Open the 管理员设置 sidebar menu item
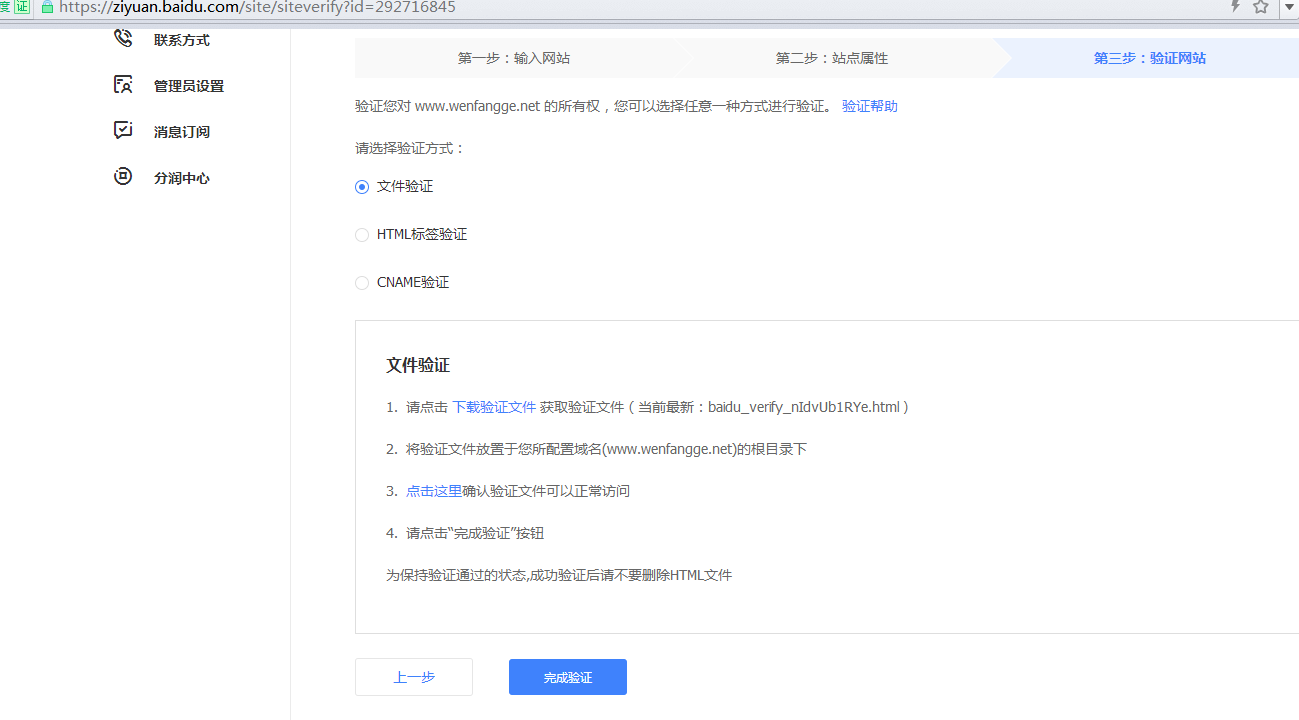The height and width of the screenshot is (720, 1299). (188, 86)
